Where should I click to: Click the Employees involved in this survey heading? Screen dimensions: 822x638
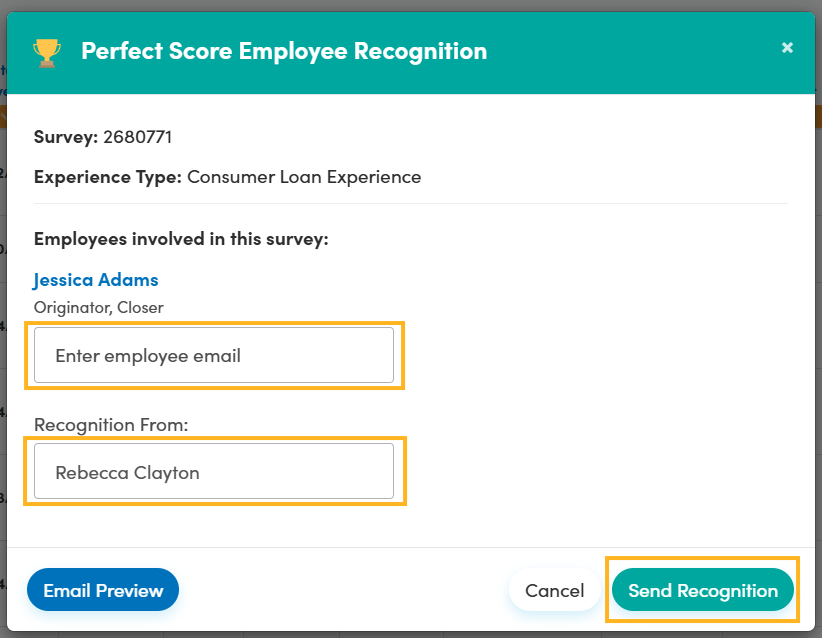tap(181, 239)
